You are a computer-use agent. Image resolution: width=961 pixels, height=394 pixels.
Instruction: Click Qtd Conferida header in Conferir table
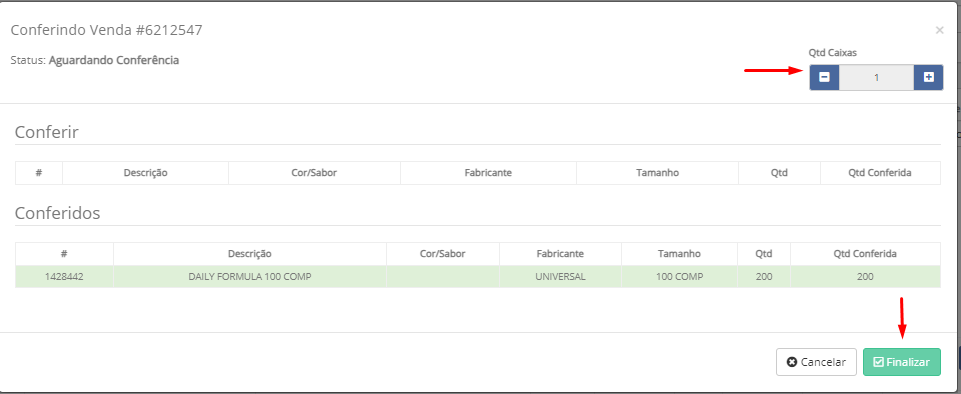pyautogui.click(x=880, y=173)
